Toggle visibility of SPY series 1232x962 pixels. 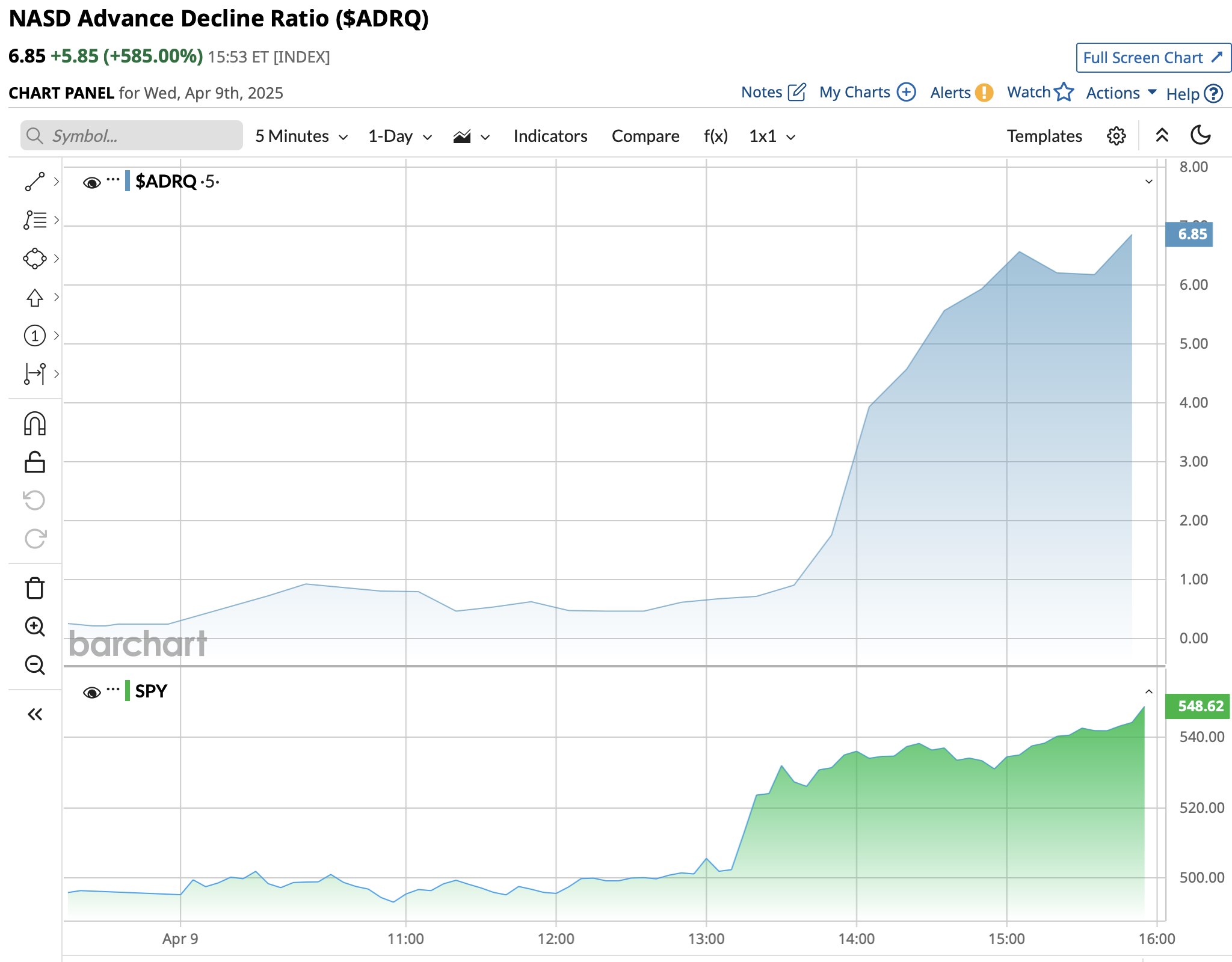pyautogui.click(x=91, y=692)
